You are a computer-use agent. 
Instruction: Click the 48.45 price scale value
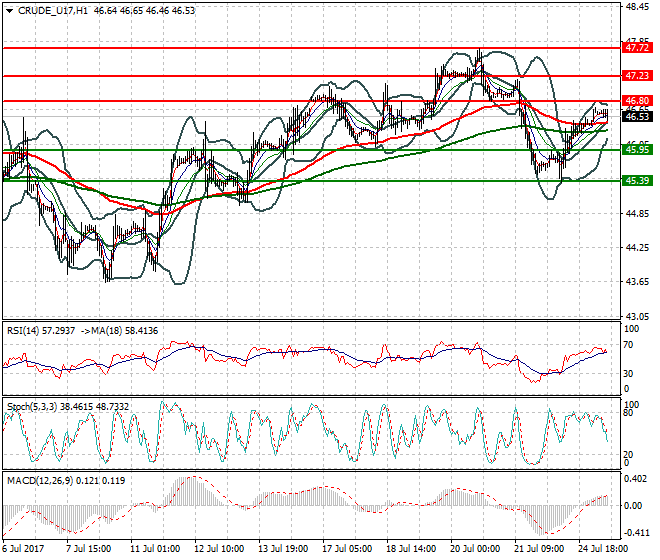coord(637,7)
